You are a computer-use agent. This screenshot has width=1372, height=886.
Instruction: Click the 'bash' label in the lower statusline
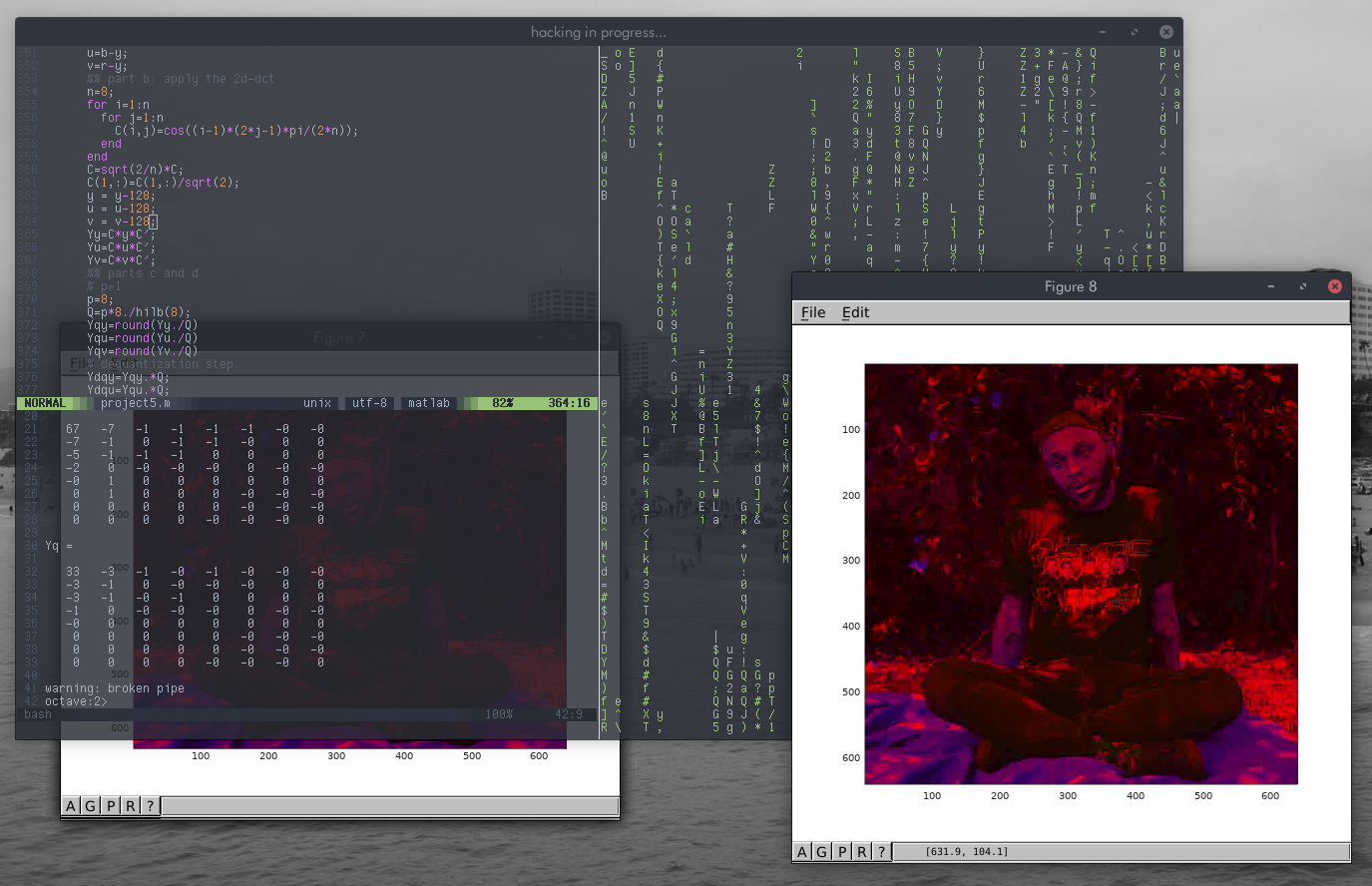38,714
